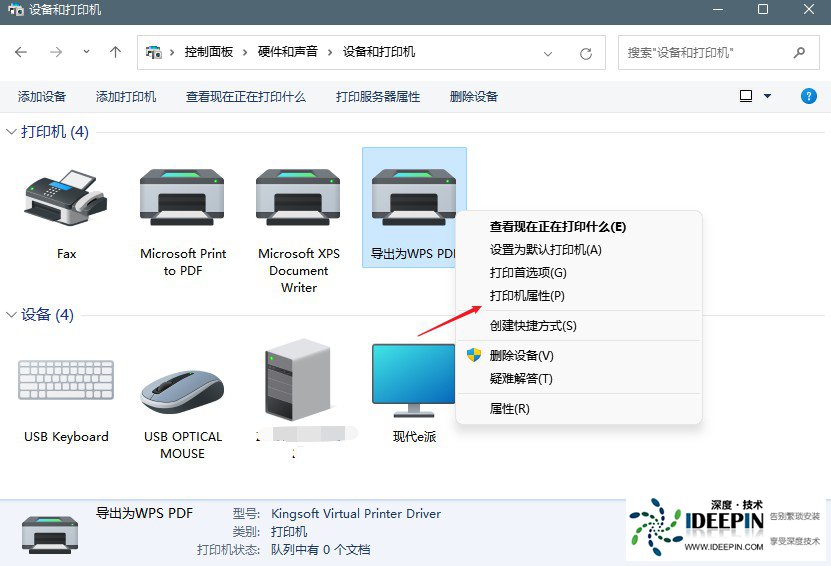
Task: Navigate to 控制面板 breadcrumb
Action: tap(209, 52)
